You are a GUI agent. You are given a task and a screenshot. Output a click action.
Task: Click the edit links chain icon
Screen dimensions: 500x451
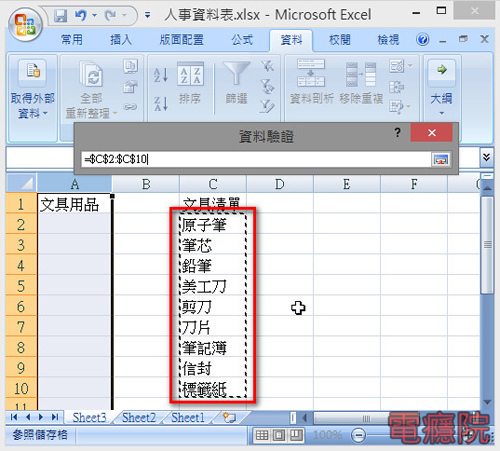click(x=130, y=107)
